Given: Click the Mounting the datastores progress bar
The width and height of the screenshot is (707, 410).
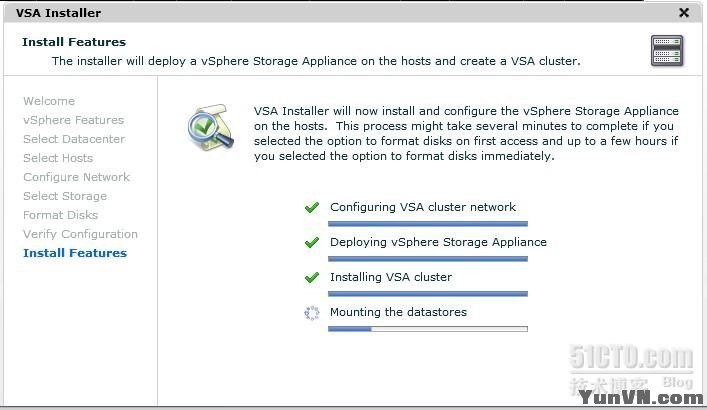Looking at the screenshot, I should coord(428,328).
